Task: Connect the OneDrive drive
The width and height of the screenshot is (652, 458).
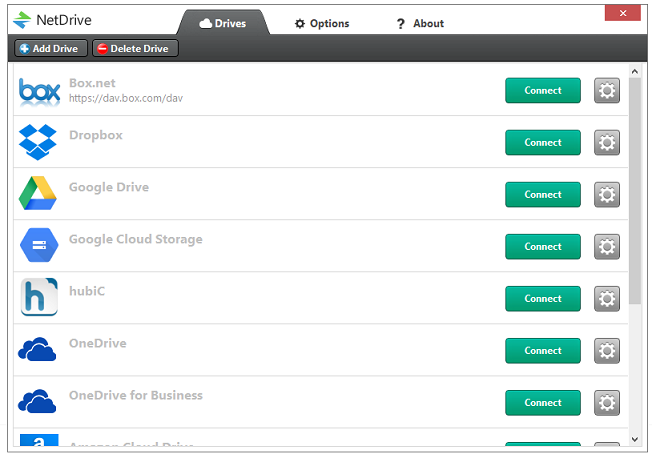Action: 542,351
